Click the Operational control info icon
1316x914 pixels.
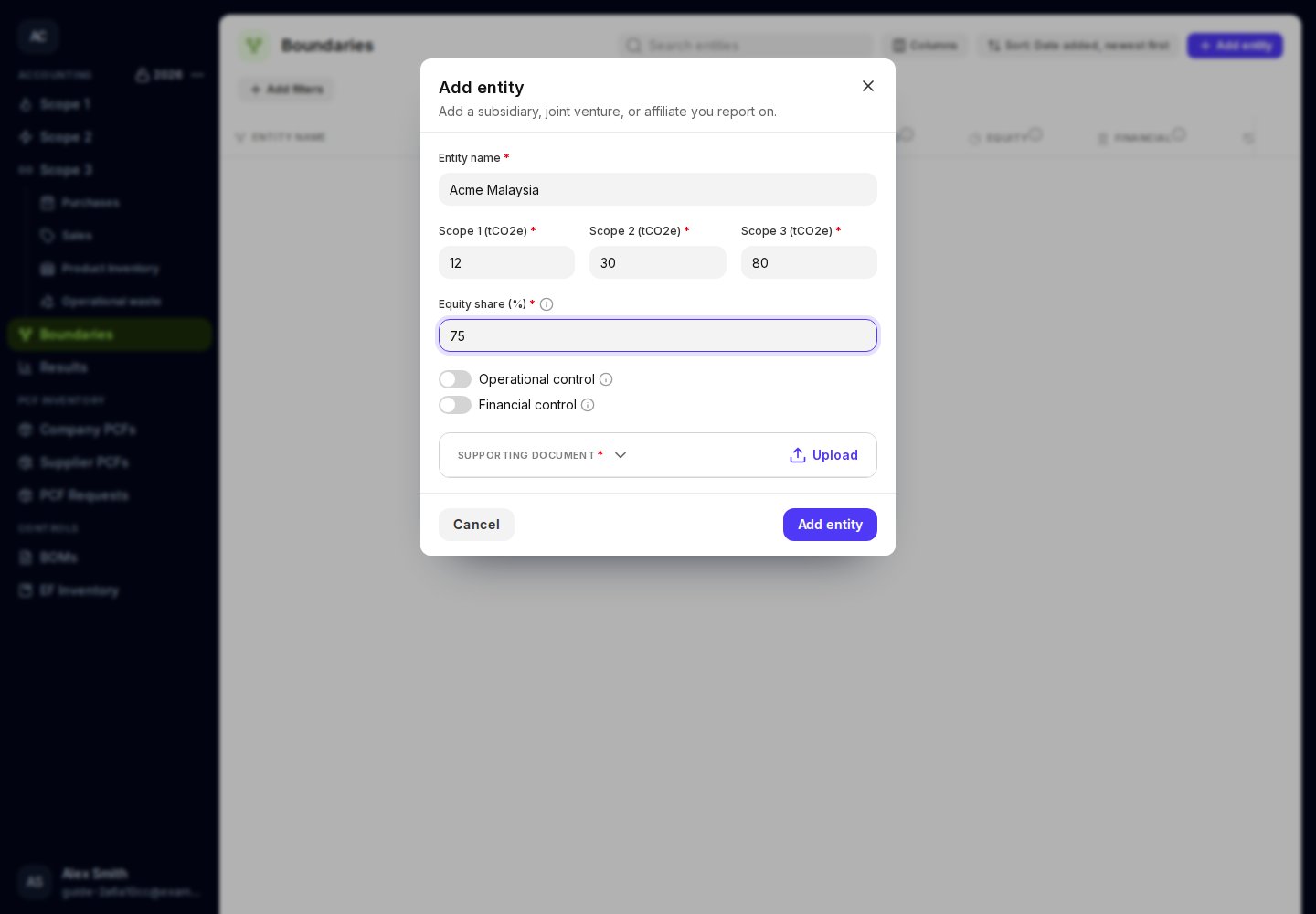coord(606,379)
